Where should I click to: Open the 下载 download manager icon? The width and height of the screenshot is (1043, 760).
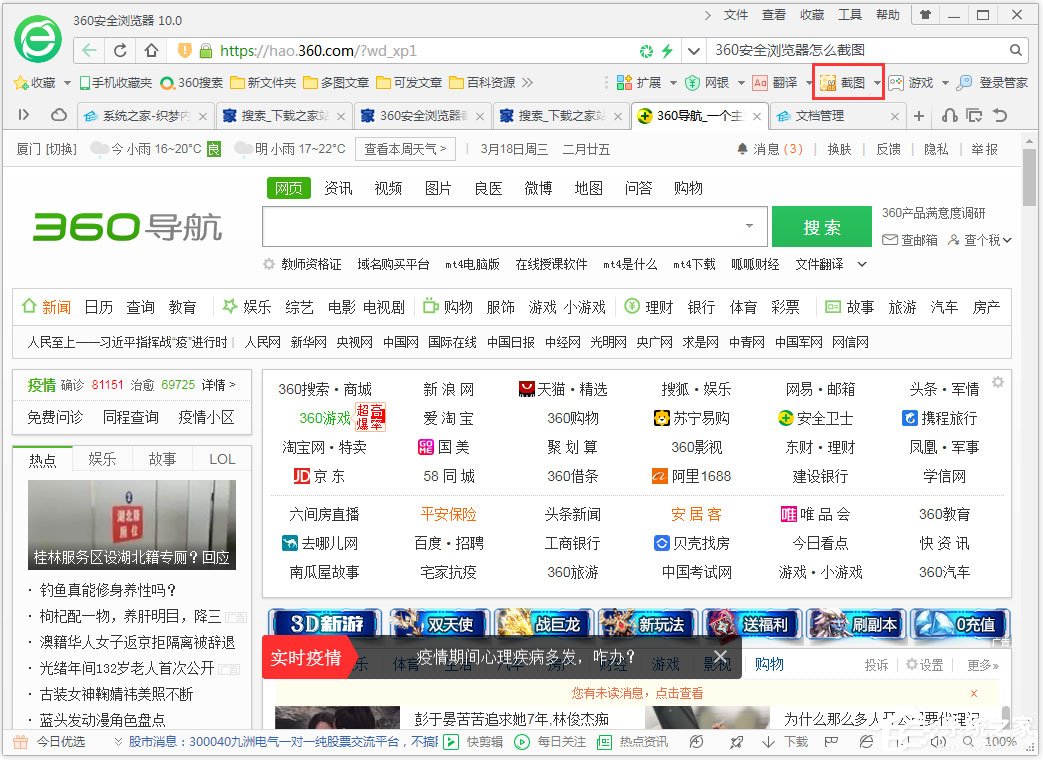coord(777,742)
